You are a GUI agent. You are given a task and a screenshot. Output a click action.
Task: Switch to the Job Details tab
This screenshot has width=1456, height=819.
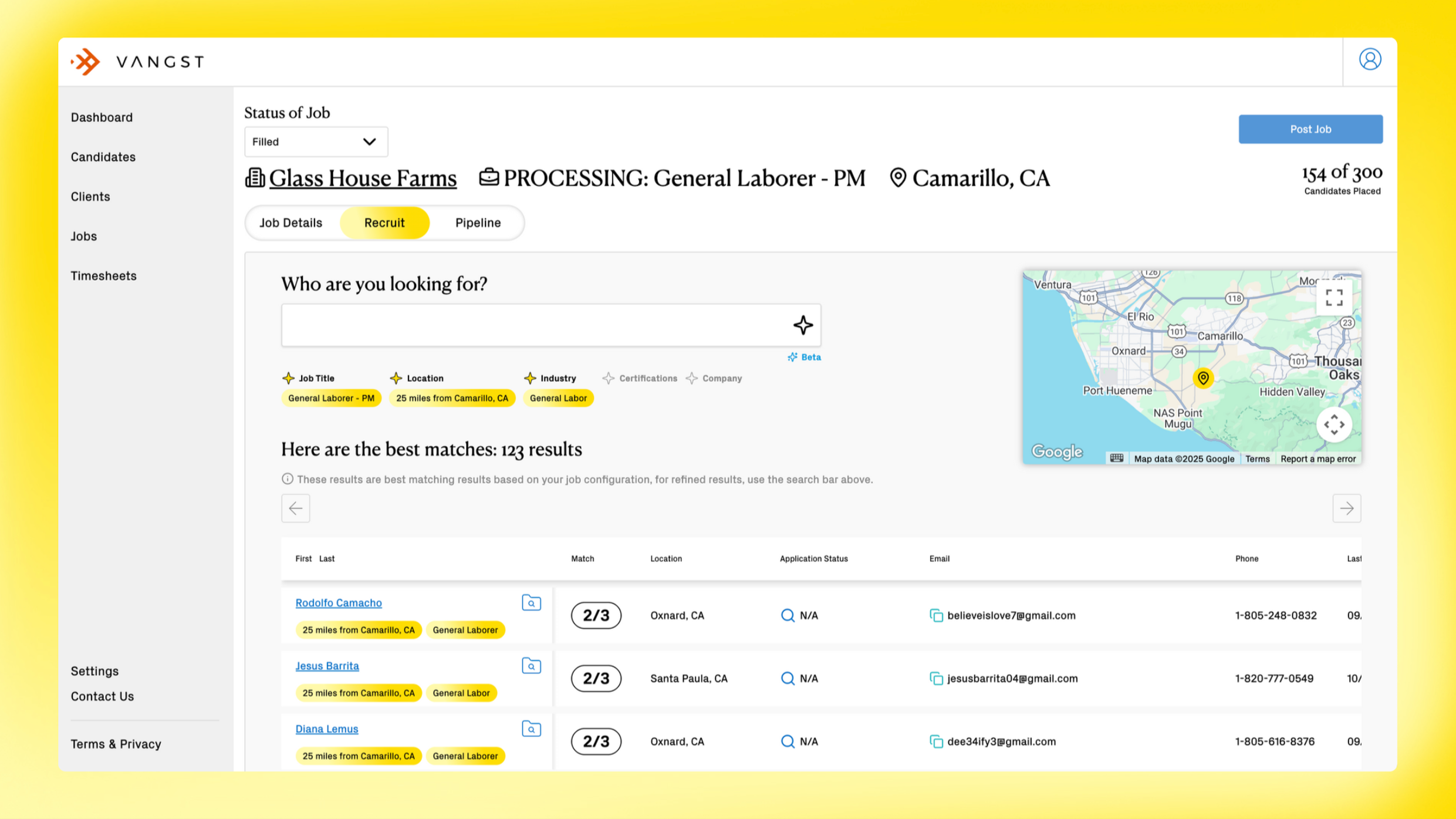[291, 223]
